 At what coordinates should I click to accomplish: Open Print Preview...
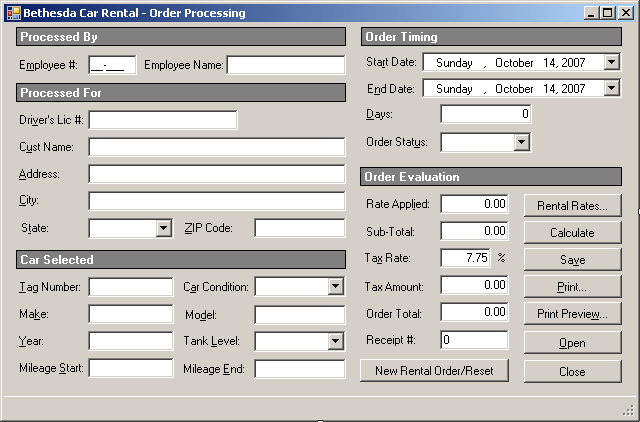[x=573, y=313]
